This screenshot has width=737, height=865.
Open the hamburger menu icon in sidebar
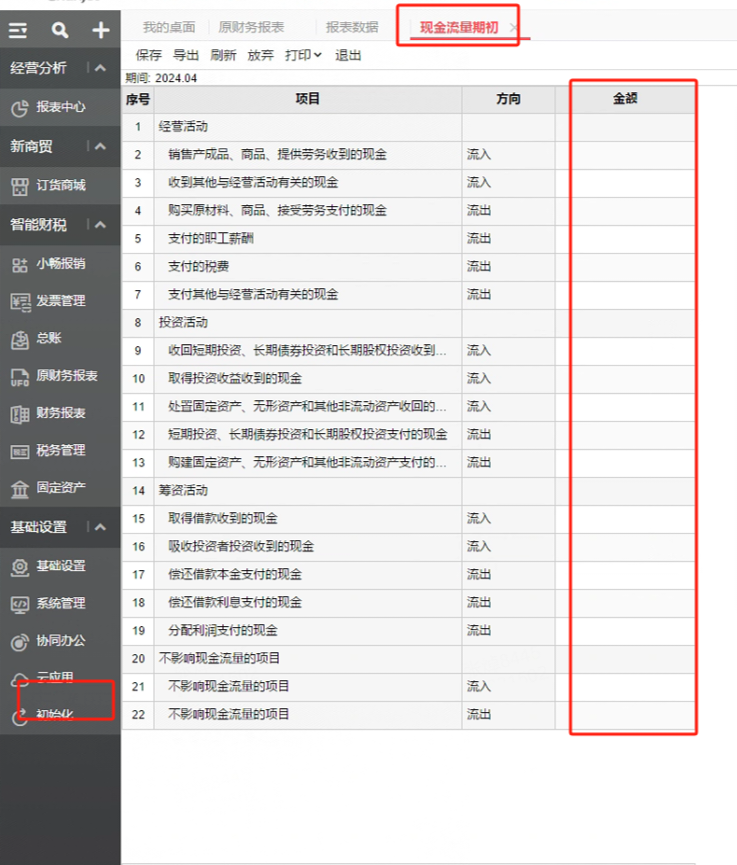pyautogui.click(x=18, y=30)
